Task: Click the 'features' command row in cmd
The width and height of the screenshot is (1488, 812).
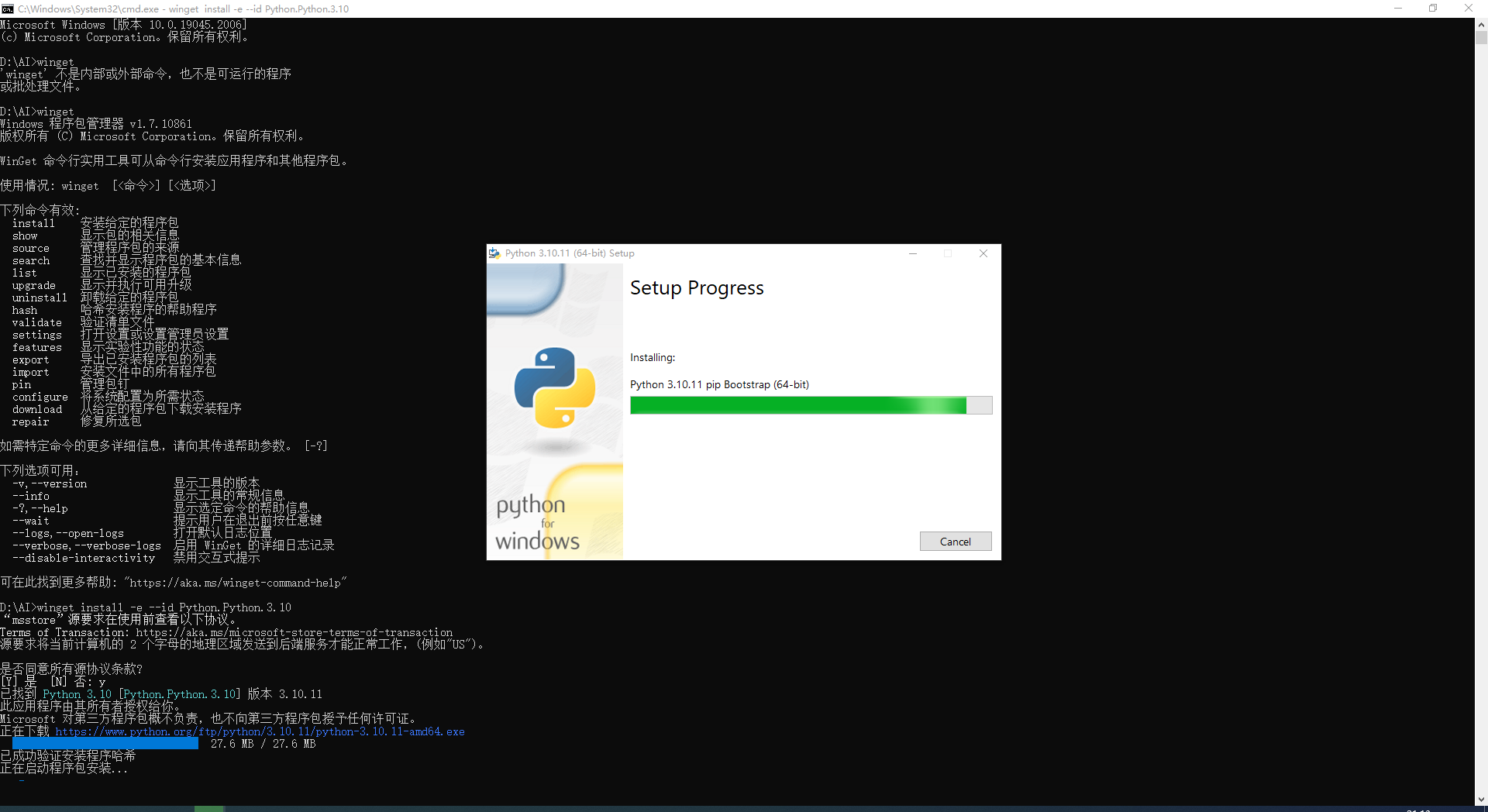Action: point(108,347)
